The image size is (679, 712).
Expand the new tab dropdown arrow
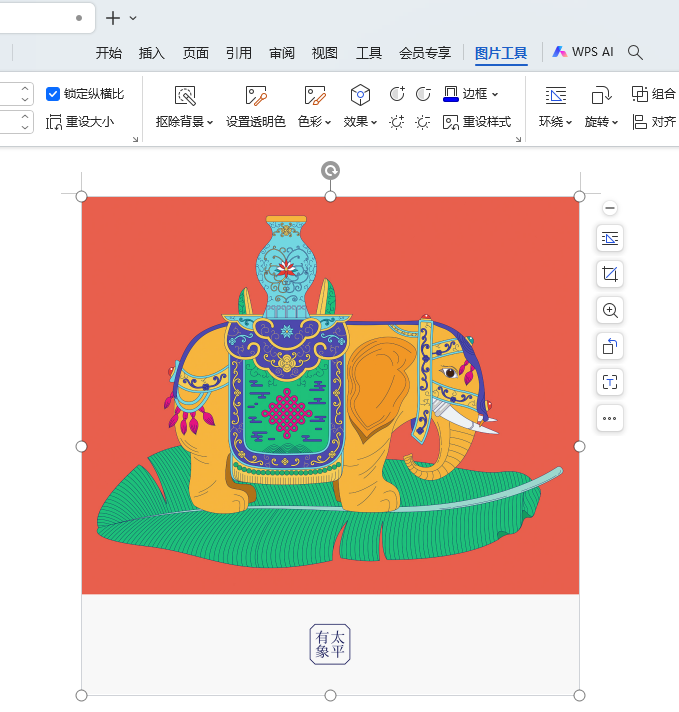point(133,18)
